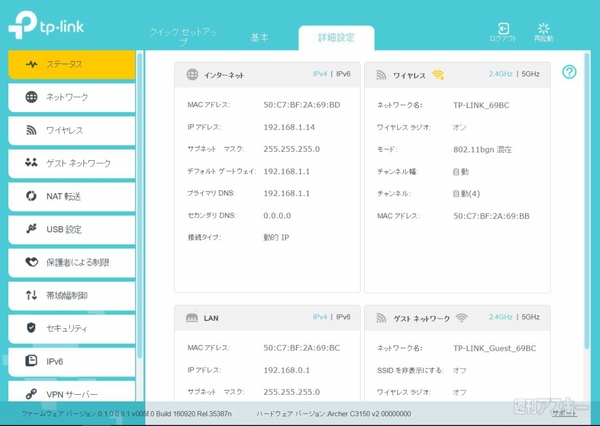Click the 帯域幅制御 up-down arrows icon

(31, 295)
